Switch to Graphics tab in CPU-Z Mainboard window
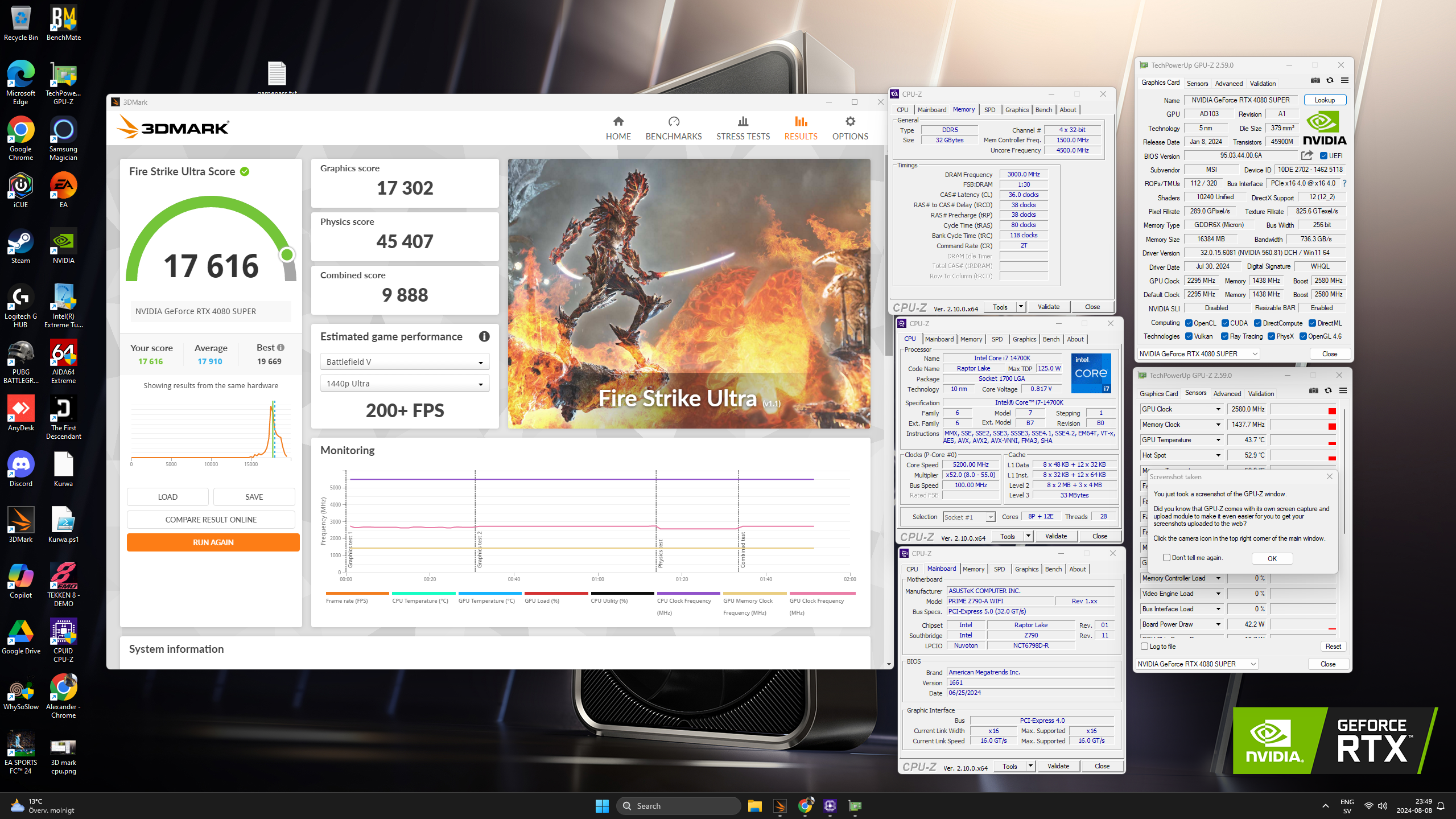 (x=1026, y=569)
